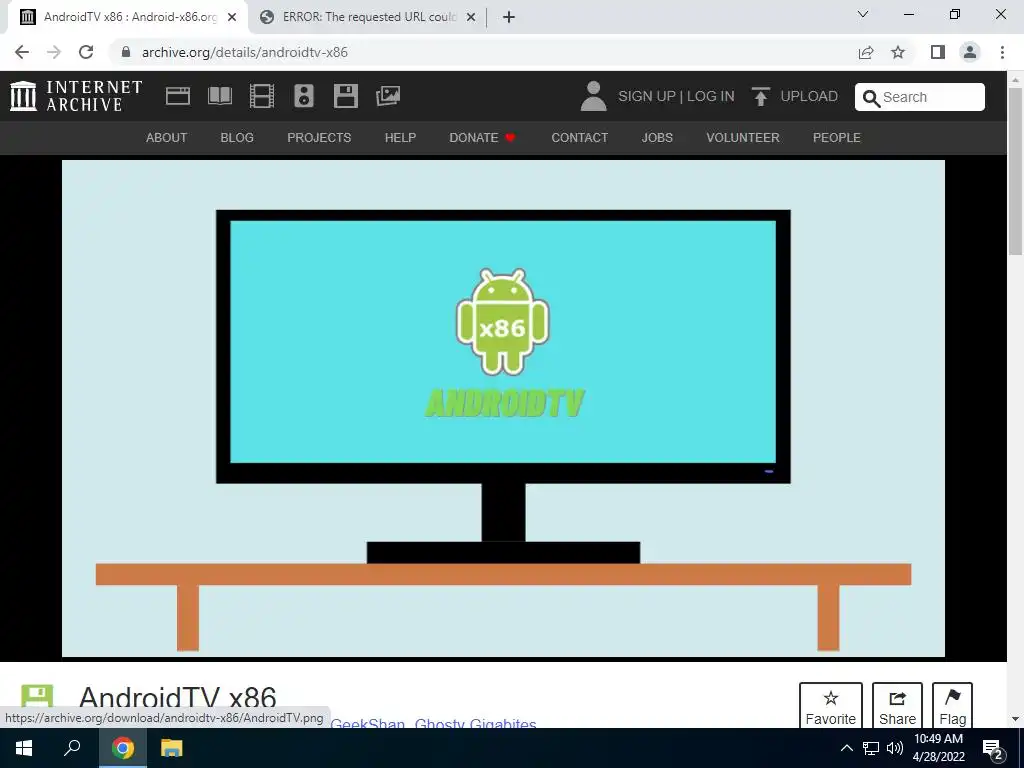Click the Flag button

[953, 707]
